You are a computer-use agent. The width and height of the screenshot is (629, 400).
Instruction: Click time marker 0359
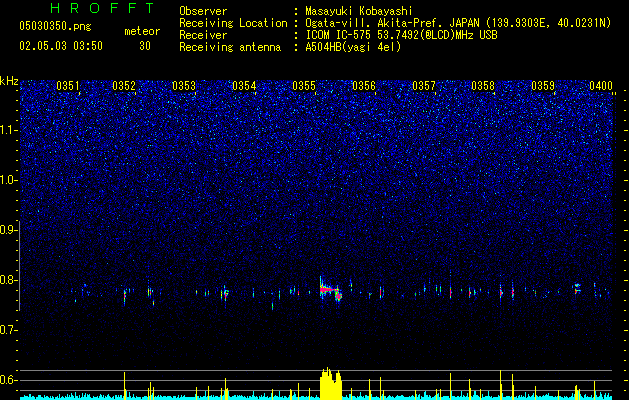pyautogui.click(x=543, y=86)
